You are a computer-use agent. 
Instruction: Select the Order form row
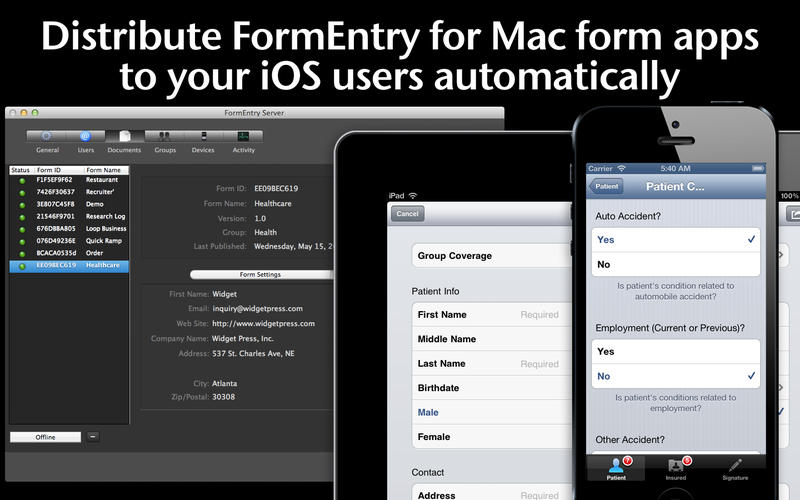[x=69, y=254]
